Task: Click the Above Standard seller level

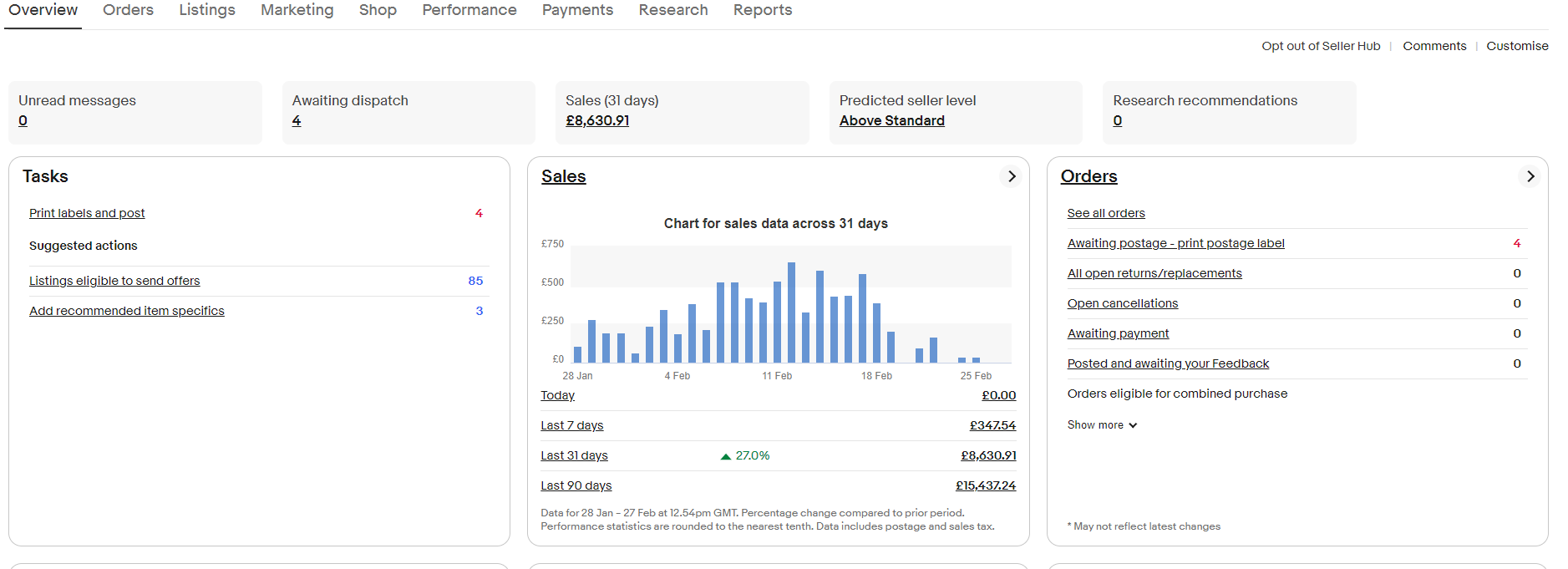Action: [x=891, y=120]
